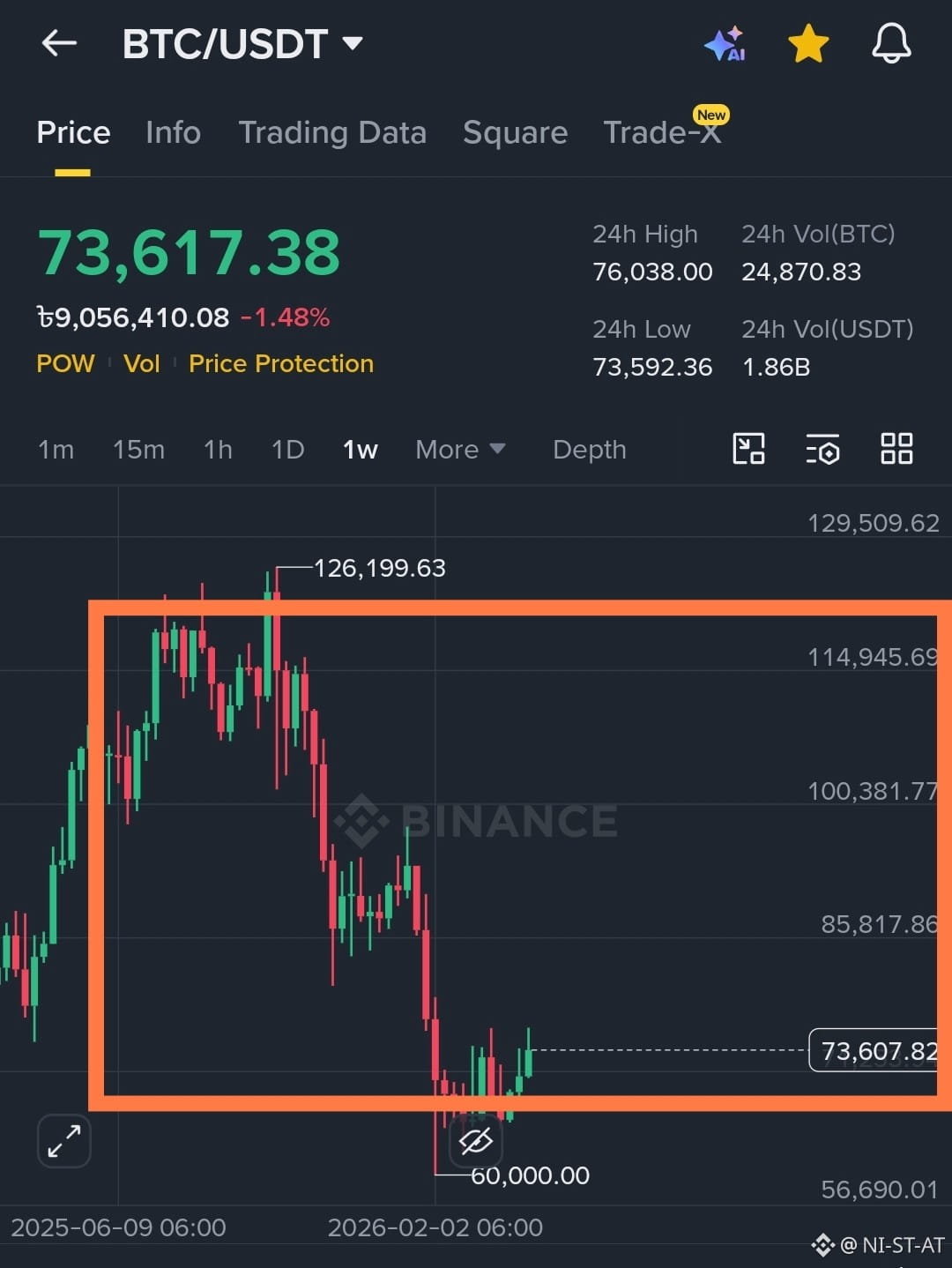Open the Square tab
952x1268 pixels.
[x=515, y=133]
